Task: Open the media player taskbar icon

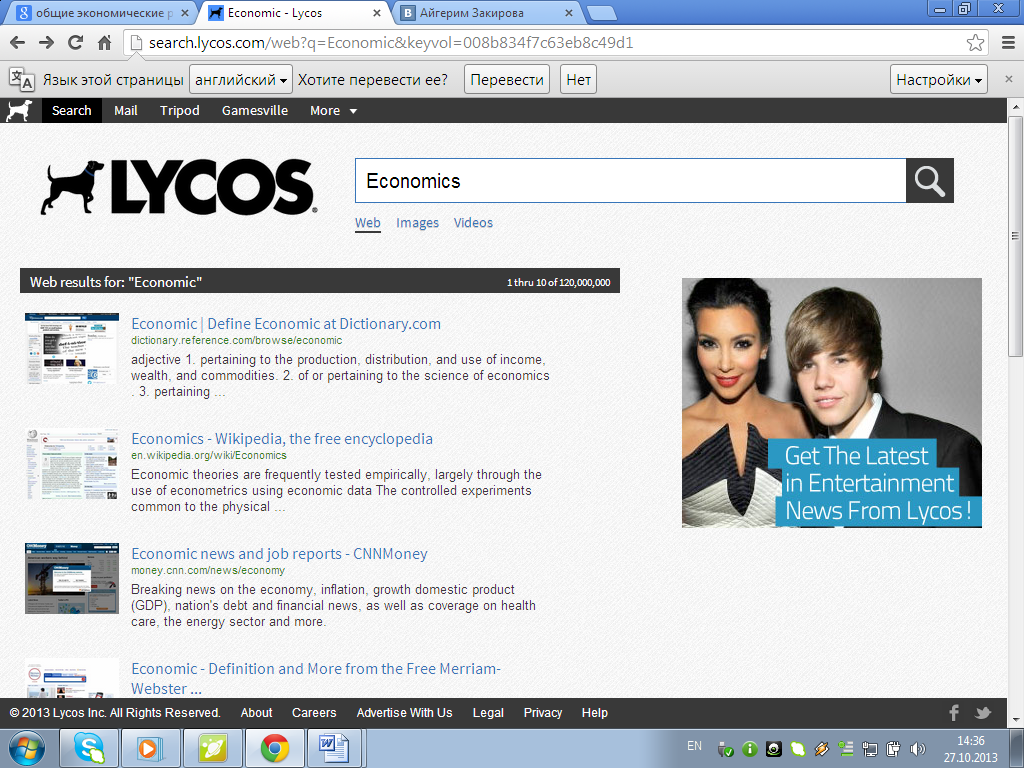Action: (x=150, y=748)
